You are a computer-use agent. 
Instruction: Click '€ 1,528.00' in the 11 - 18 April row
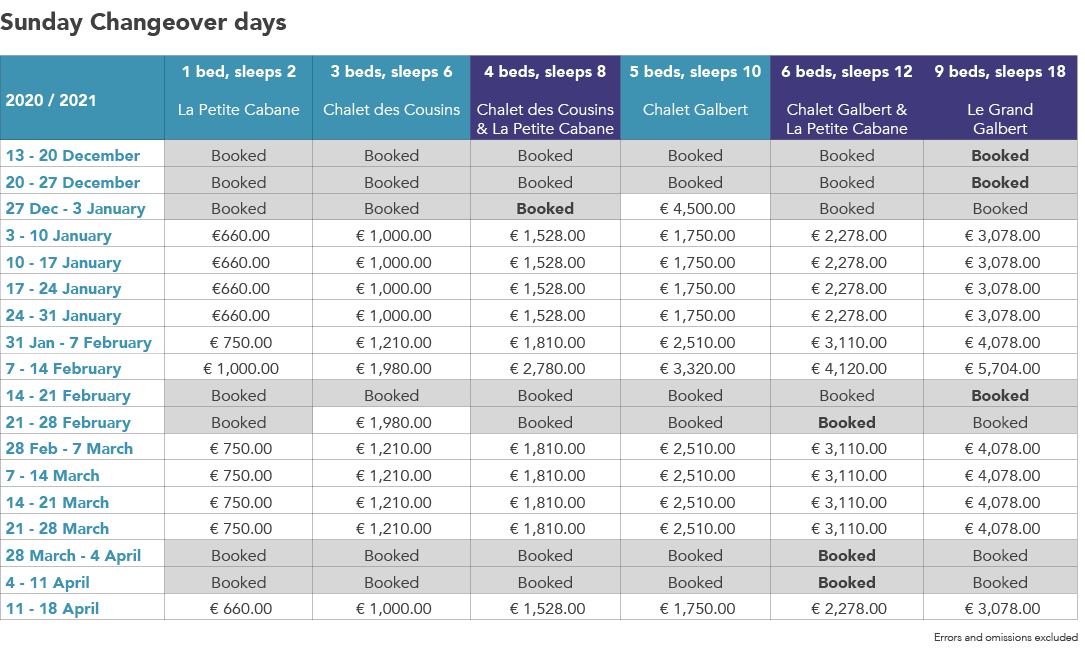547,609
